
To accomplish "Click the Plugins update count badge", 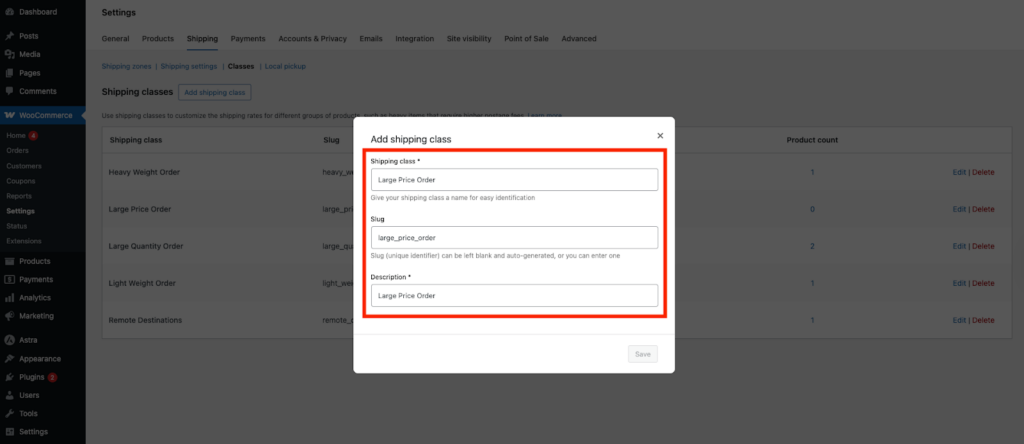I will click(52, 377).
